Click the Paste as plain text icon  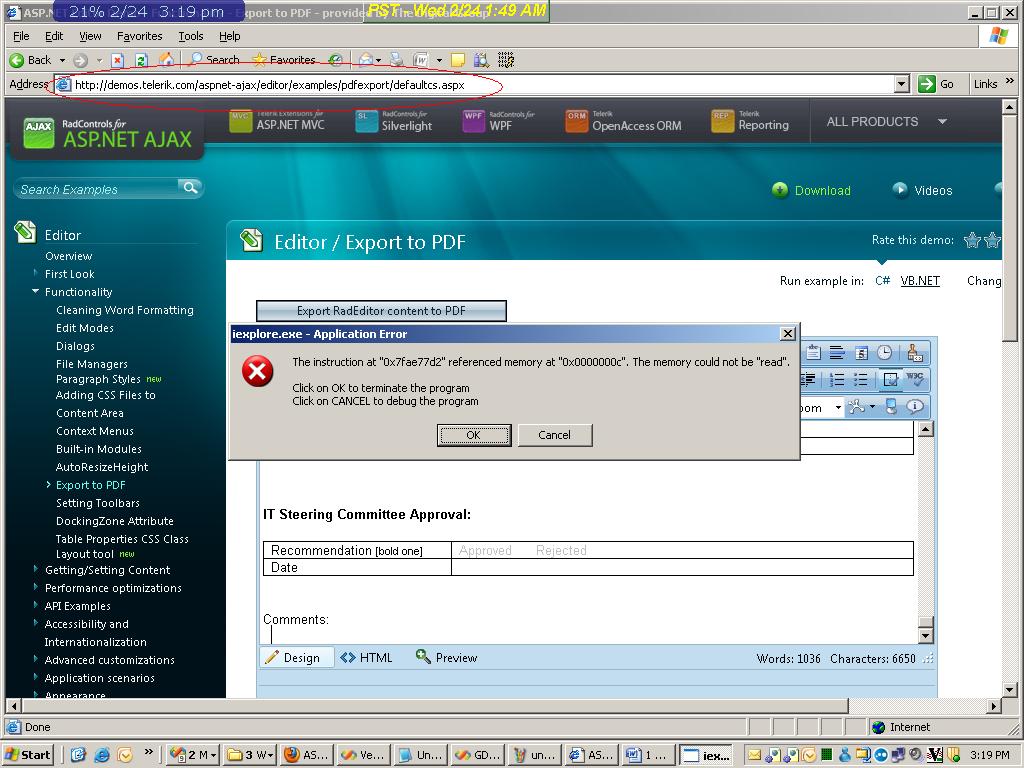(814, 353)
